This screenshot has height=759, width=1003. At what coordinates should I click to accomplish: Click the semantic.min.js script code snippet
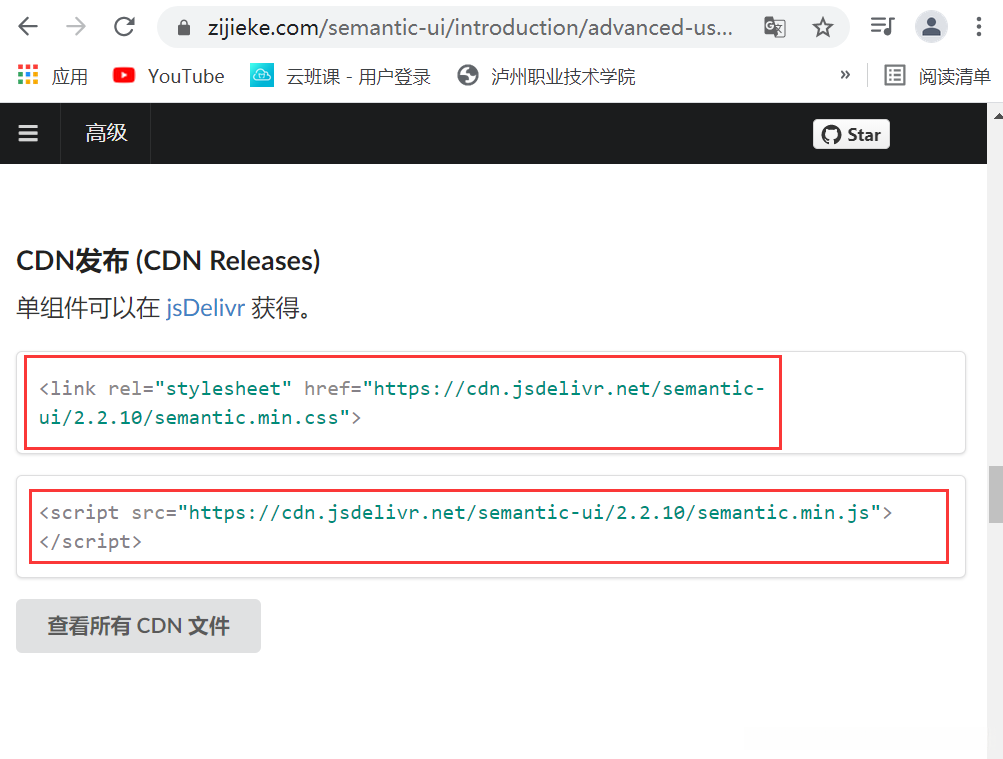[489, 527]
